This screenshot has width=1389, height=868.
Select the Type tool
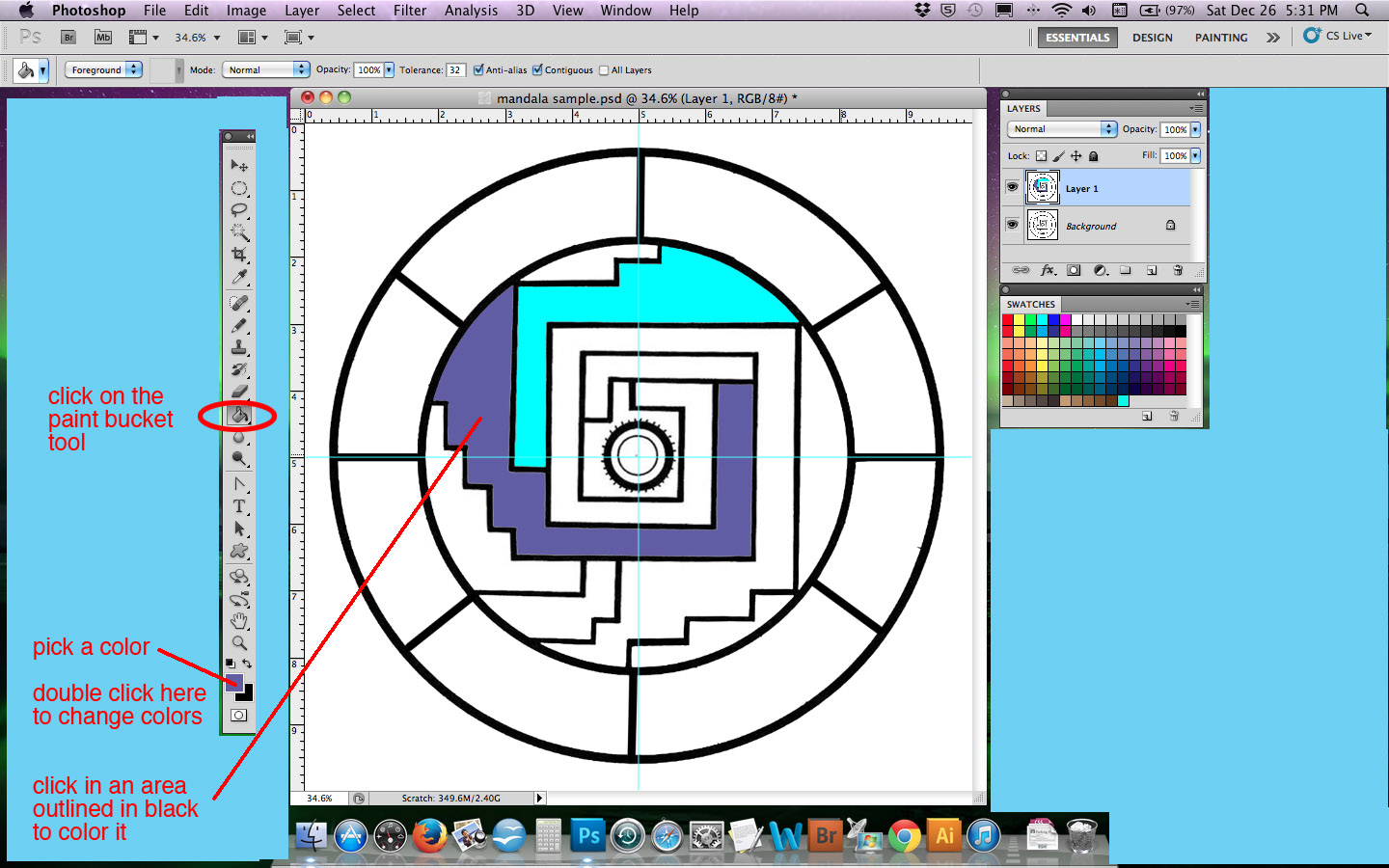coord(238,505)
